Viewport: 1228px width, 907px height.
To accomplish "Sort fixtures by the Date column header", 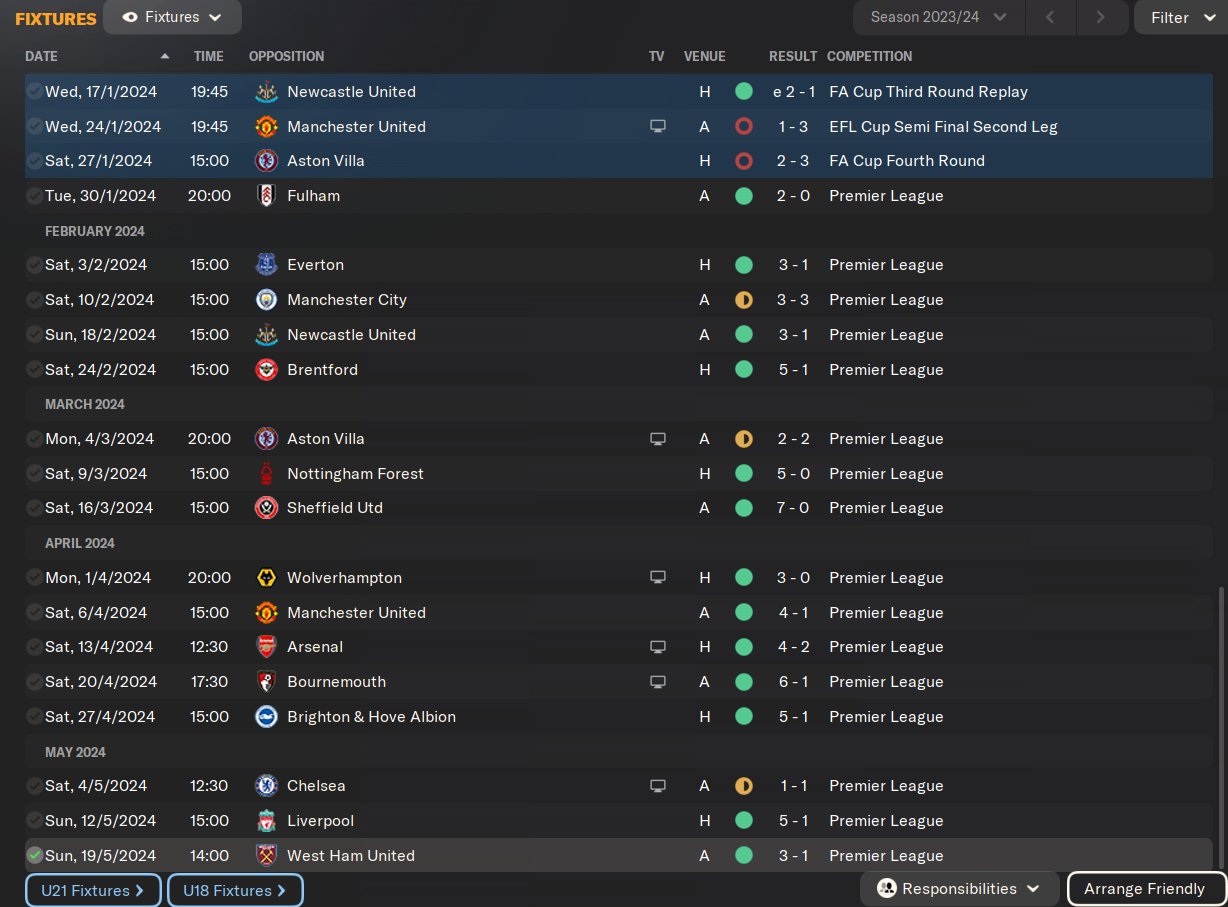I will click(42, 56).
